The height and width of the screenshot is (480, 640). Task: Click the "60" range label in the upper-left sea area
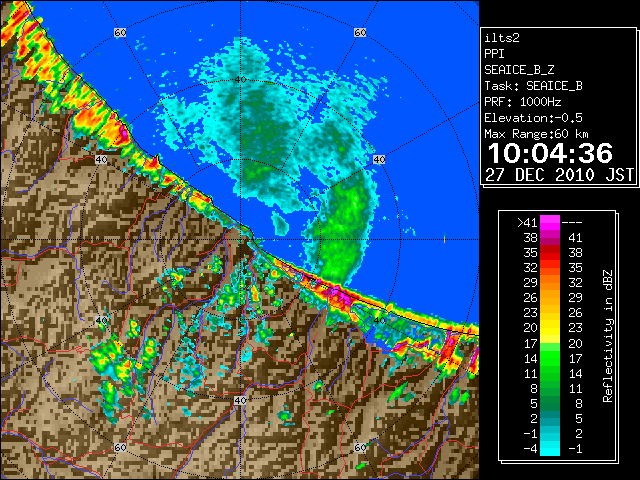pos(120,33)
